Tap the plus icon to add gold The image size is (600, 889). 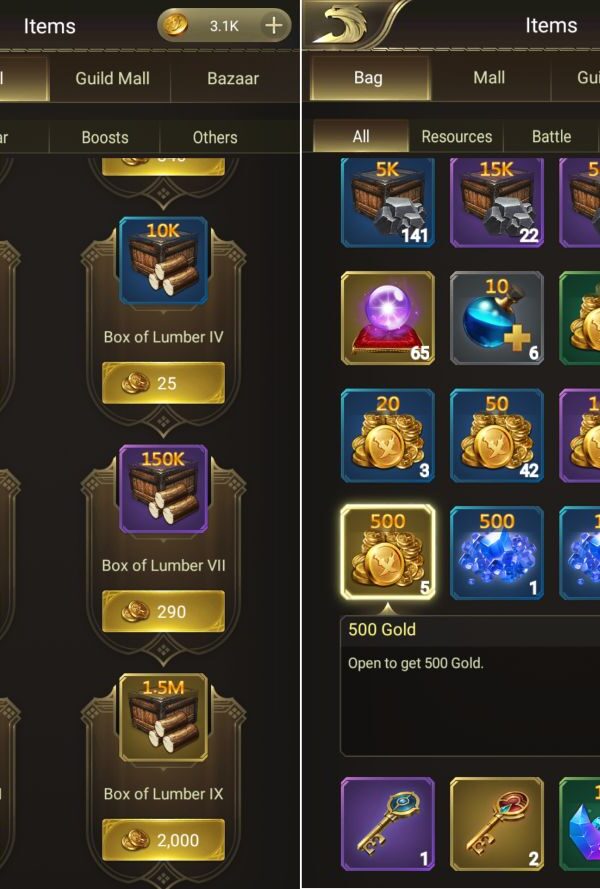274,26
